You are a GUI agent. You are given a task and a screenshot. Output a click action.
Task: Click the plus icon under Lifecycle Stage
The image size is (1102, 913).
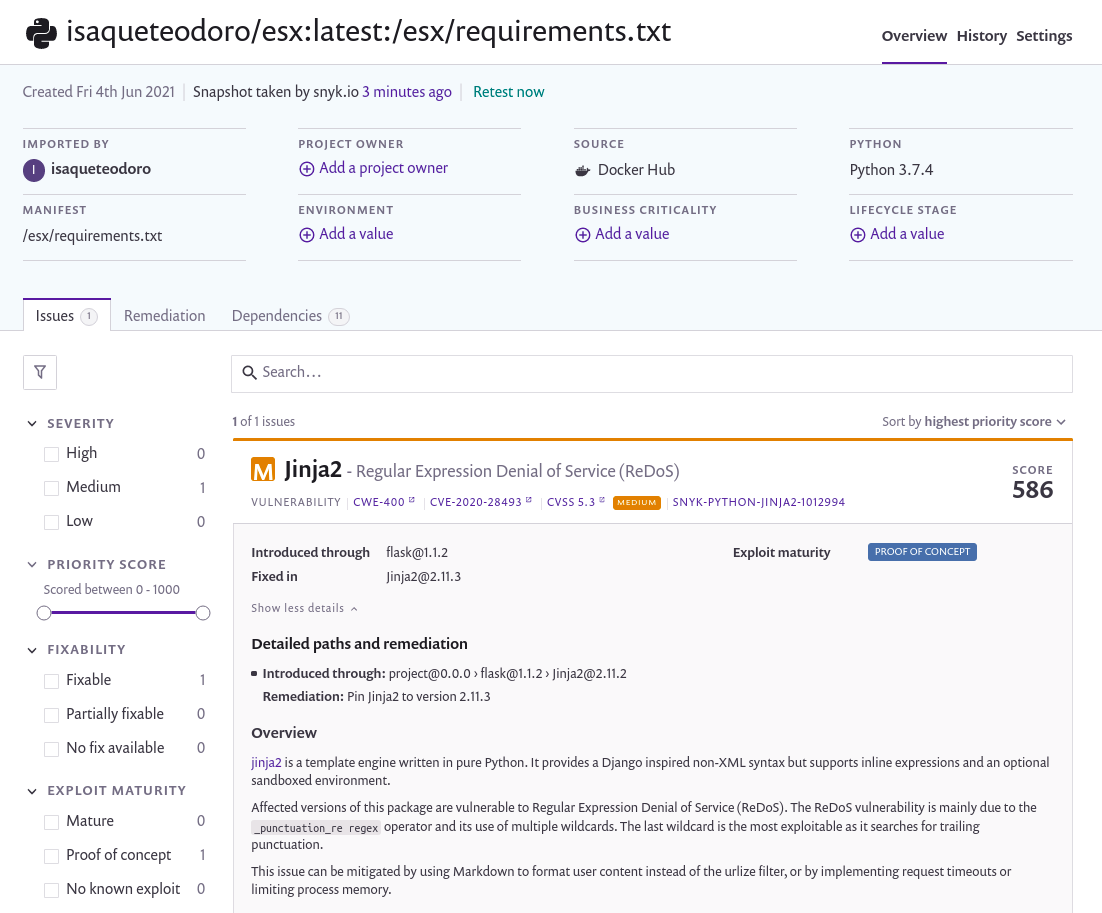(857, 235)
